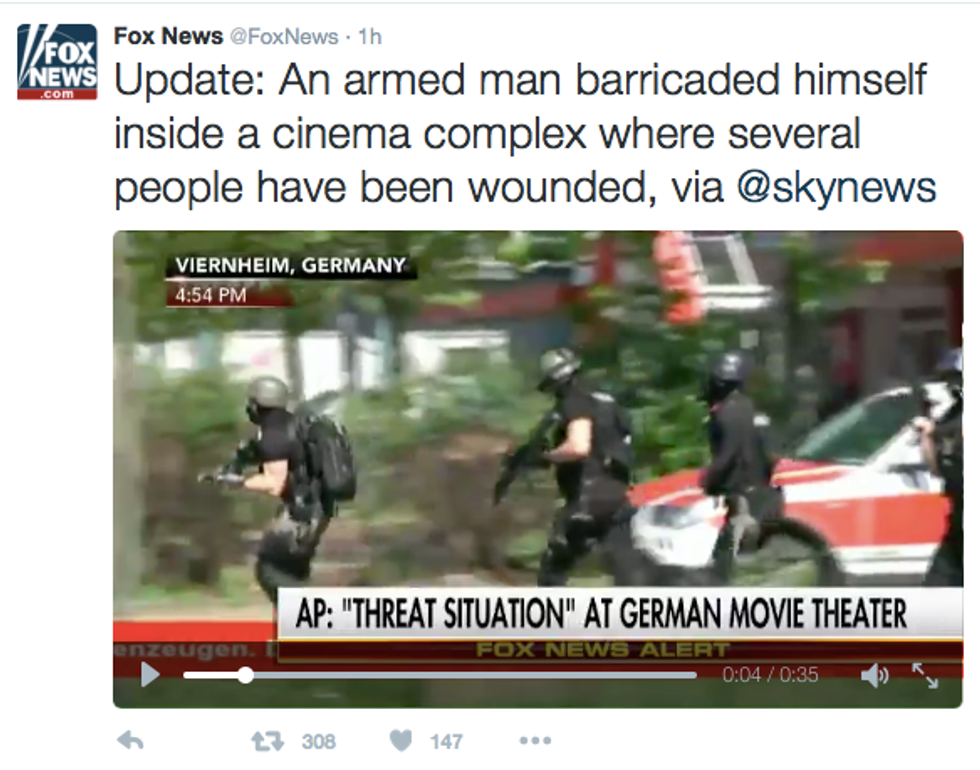Click the 0:04 / 0:35 time display
Image resolution: width=980 pixels, height=770 pixels.
(770, 674)
